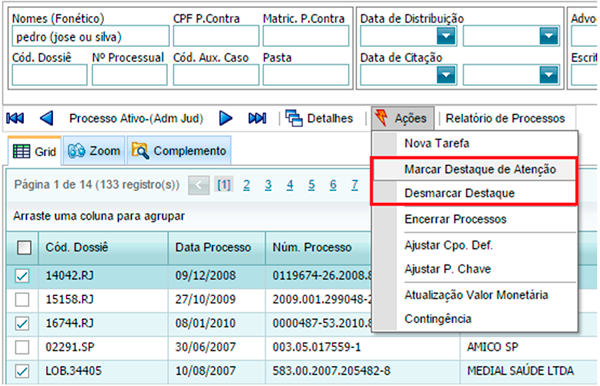Go to next record arrow
The width and height of the screenshot is (600, 386).
click(225, 118)
